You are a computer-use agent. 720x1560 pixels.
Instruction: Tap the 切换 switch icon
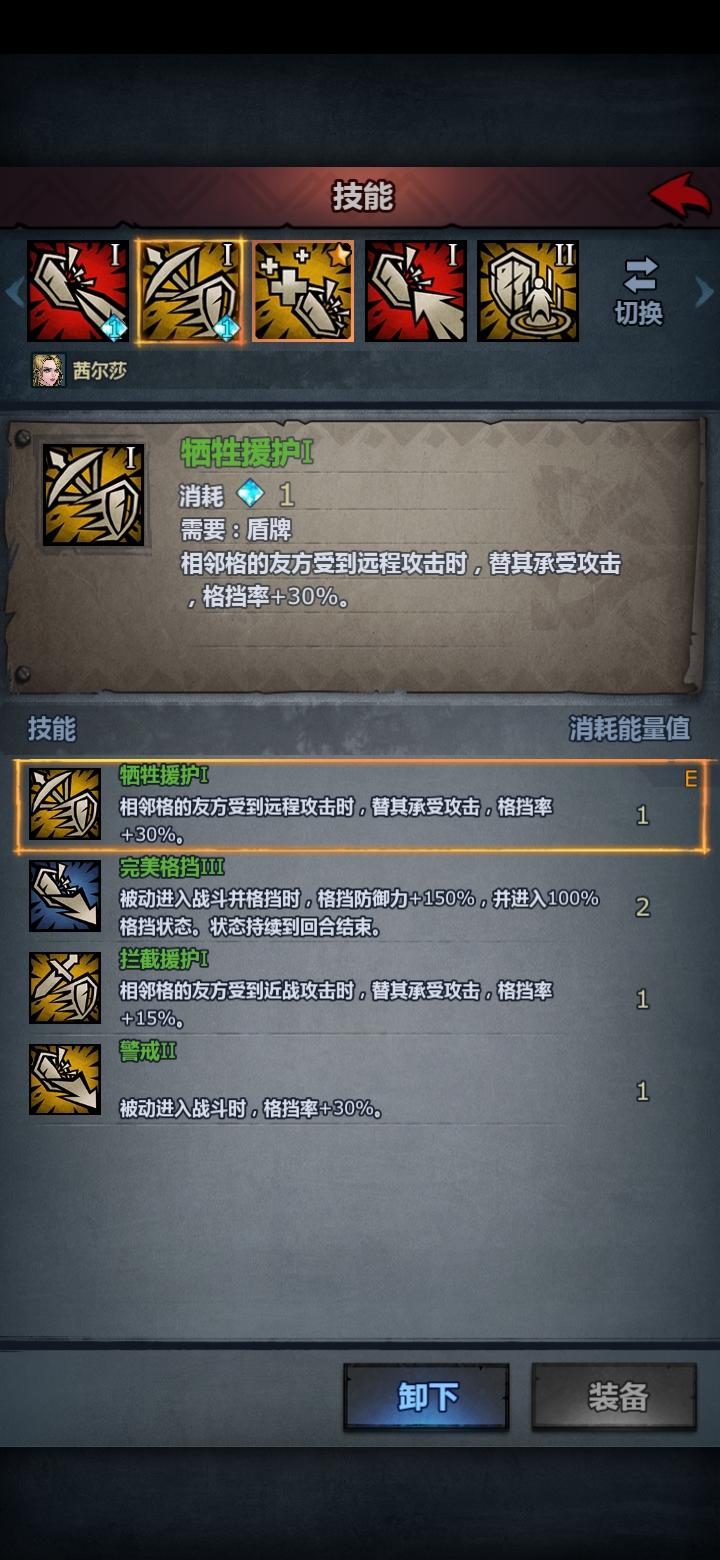pyautogui.click(x=640, y=291)
